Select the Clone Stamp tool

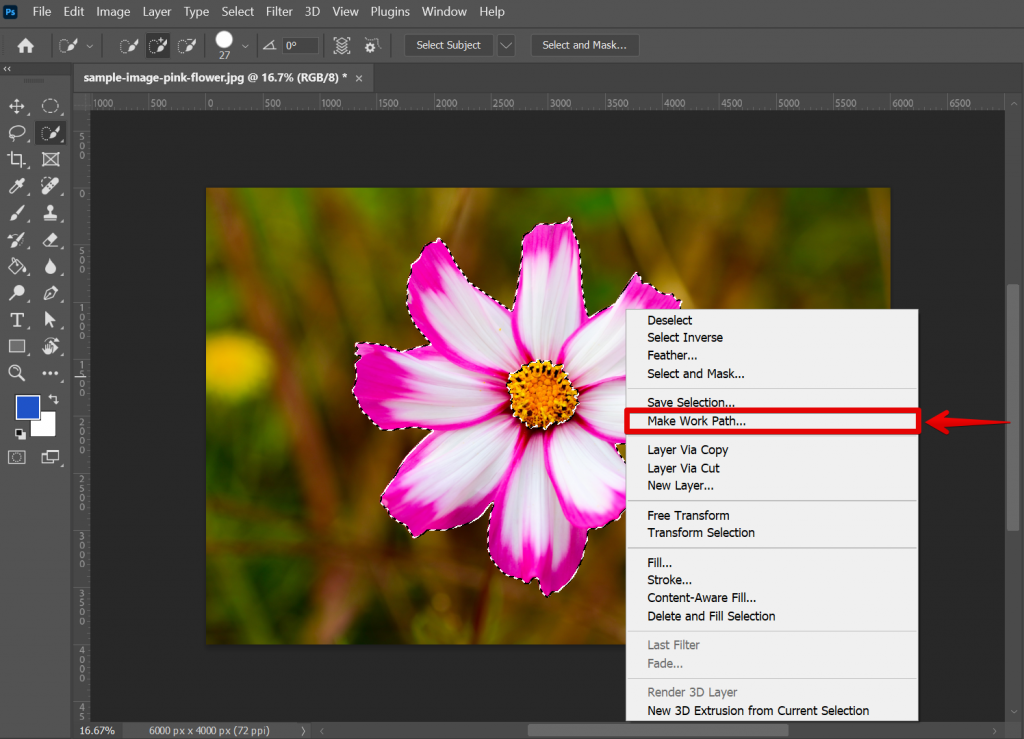click(50, 214)
